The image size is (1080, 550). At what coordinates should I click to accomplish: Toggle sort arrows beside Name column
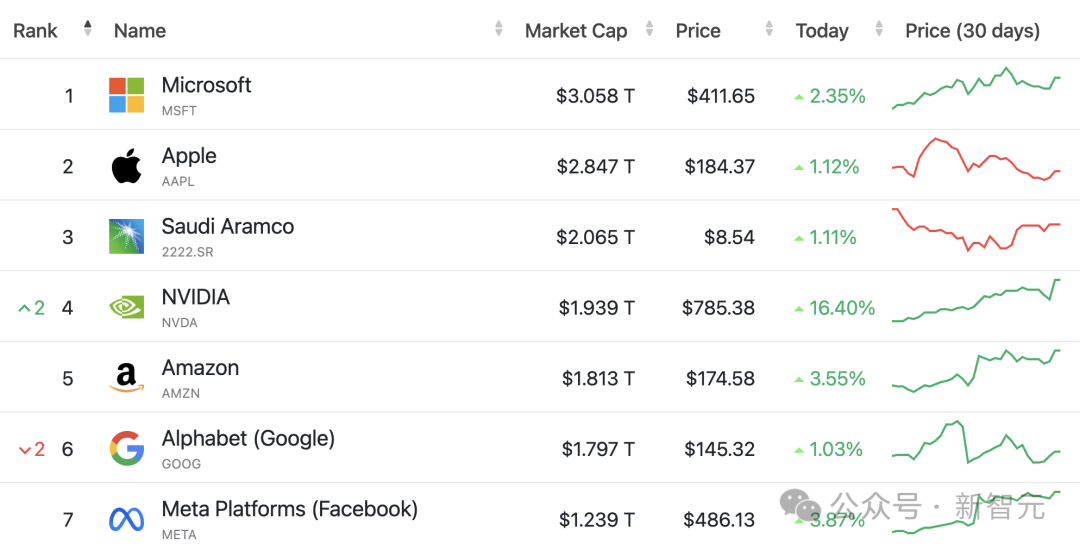click(499, 28)
